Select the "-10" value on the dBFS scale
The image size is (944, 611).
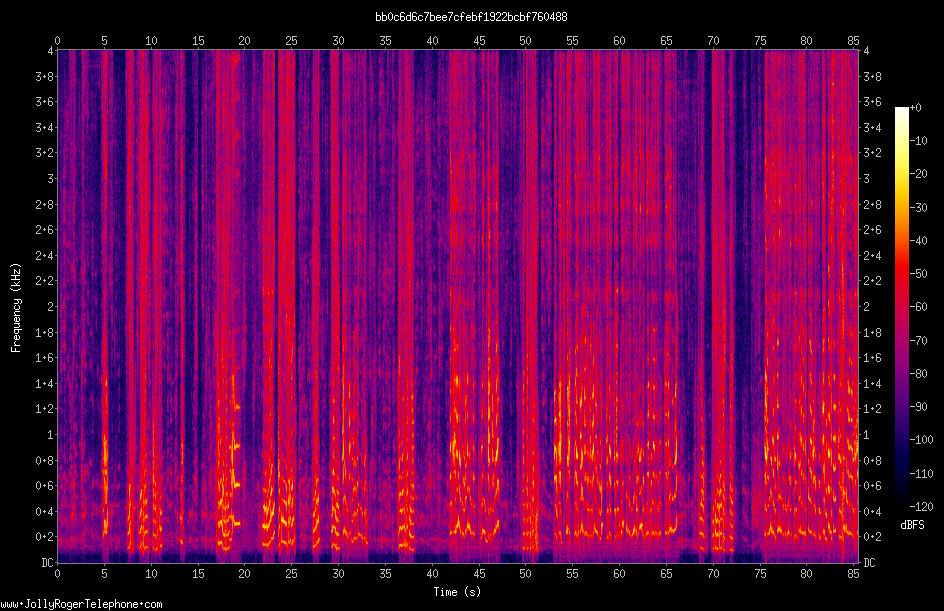[918, 141]
